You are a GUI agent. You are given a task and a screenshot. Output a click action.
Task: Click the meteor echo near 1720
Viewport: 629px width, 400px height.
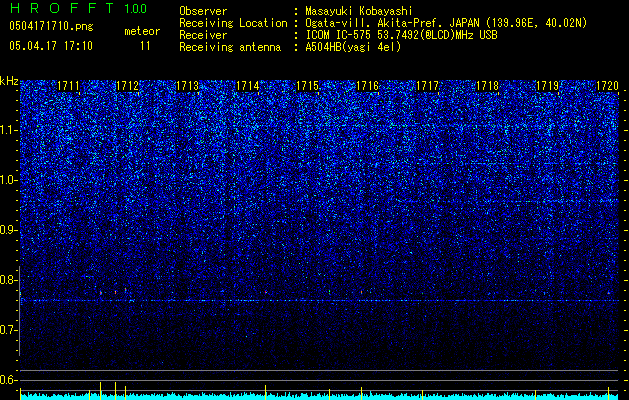(x=609, y=293)
